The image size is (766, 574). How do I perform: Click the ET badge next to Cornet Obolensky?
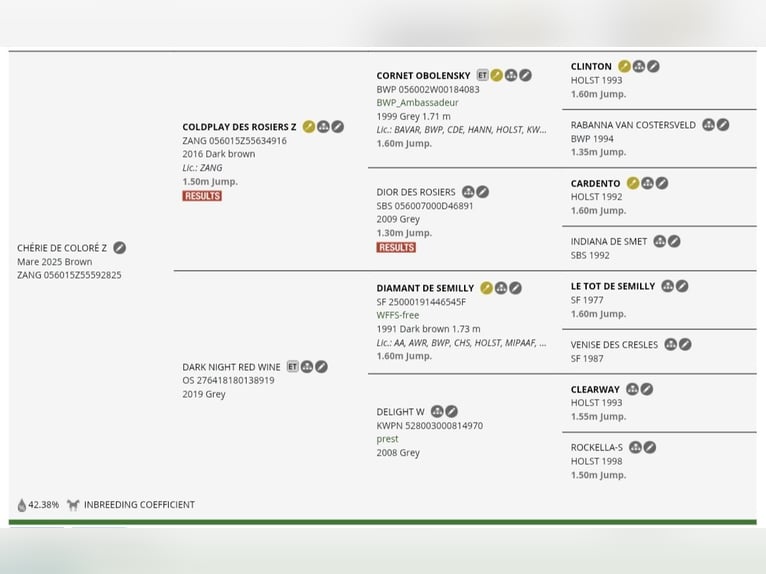(x=483, y=75)
